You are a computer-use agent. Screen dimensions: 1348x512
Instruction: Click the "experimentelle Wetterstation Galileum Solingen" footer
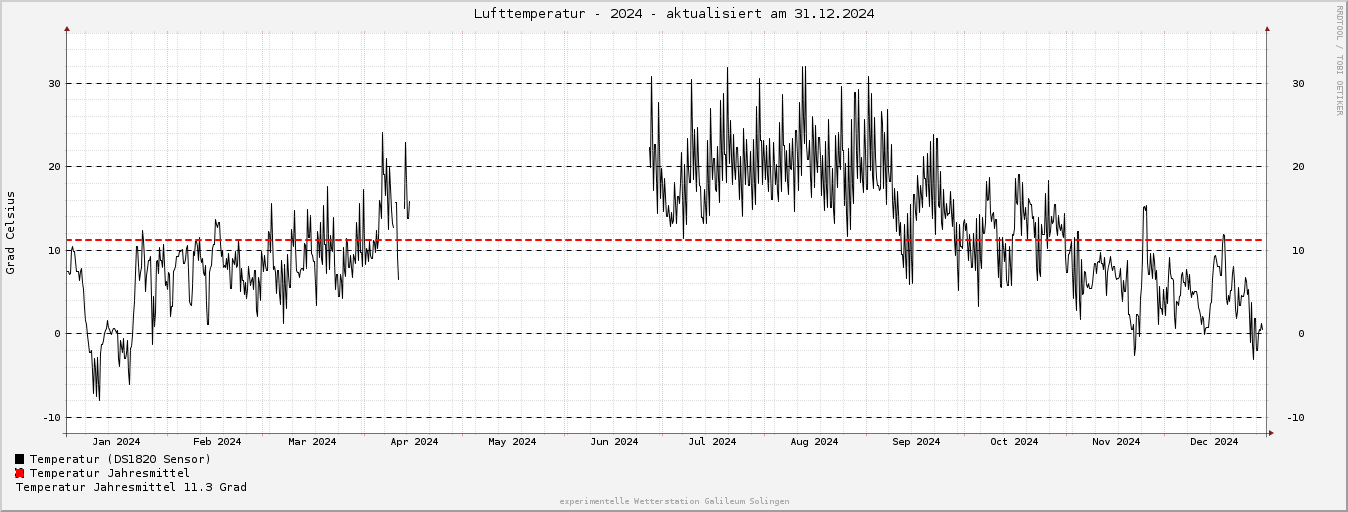tap(674, 501)
